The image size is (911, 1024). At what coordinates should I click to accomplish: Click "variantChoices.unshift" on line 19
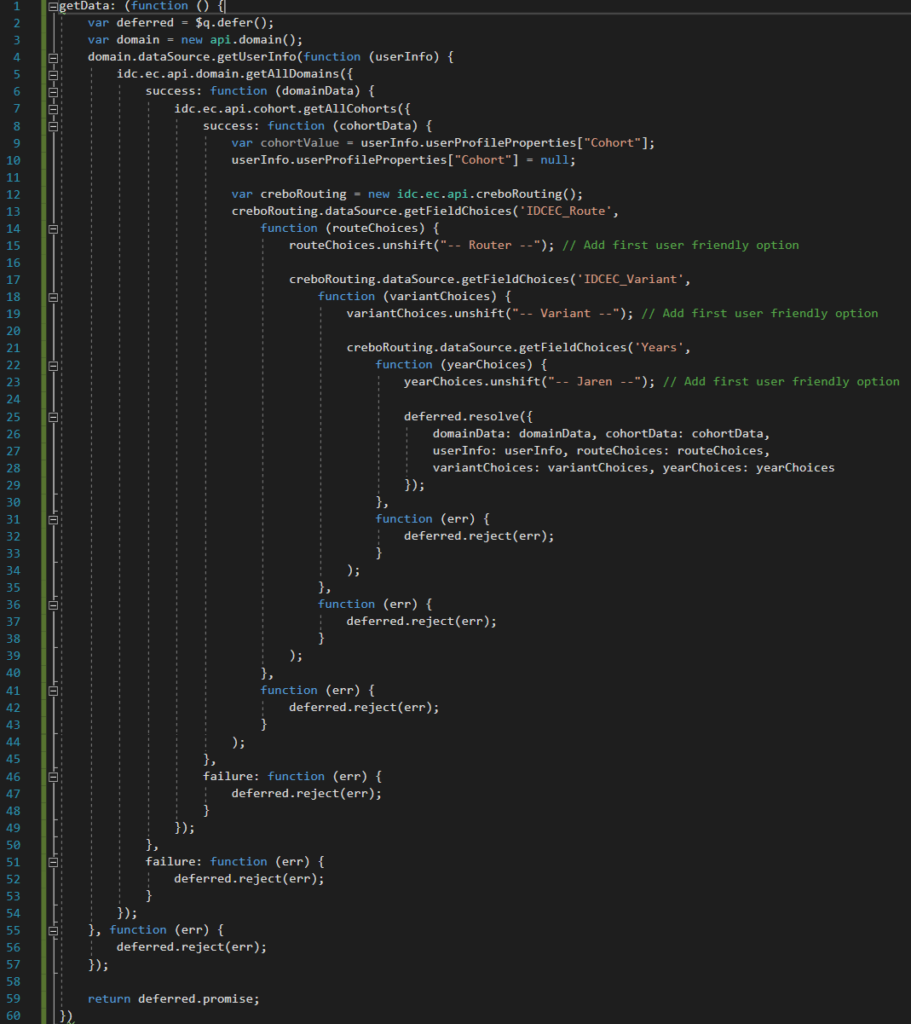(425, 313)
